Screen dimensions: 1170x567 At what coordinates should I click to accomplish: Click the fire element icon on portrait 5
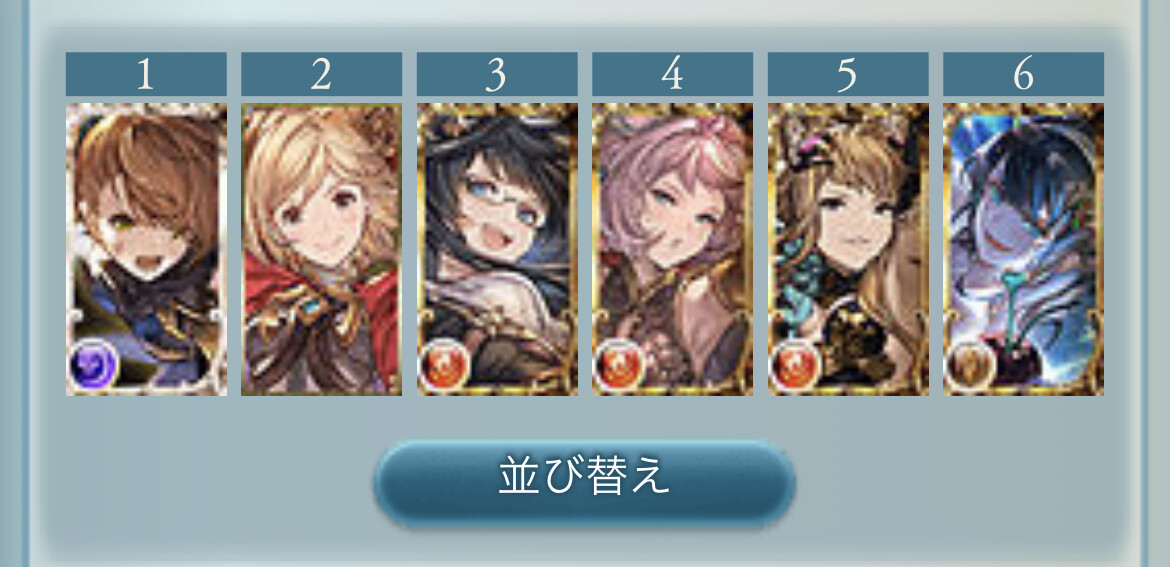[795, 366]
